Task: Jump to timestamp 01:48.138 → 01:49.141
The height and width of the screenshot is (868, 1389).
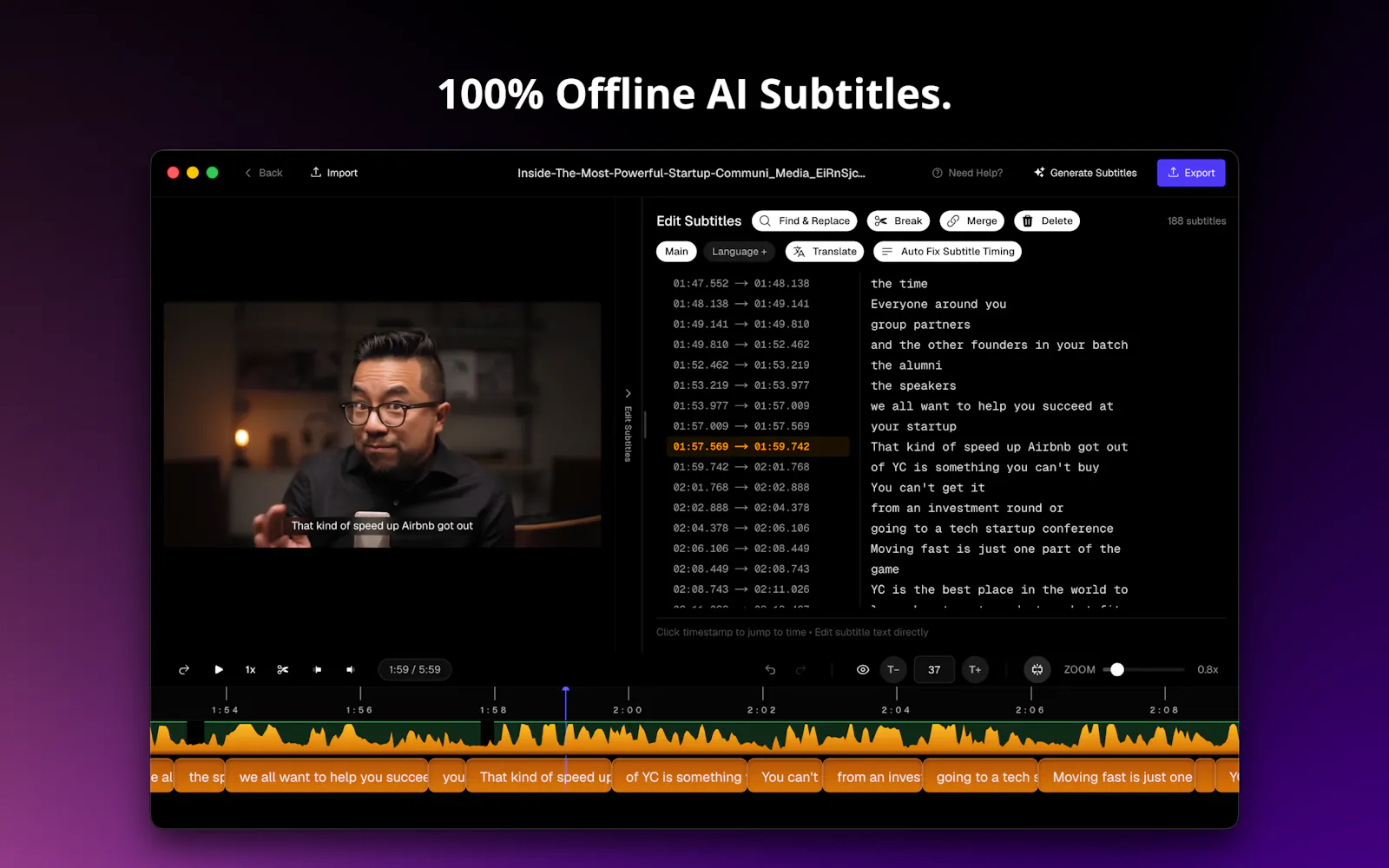Action: pos(741,304)
